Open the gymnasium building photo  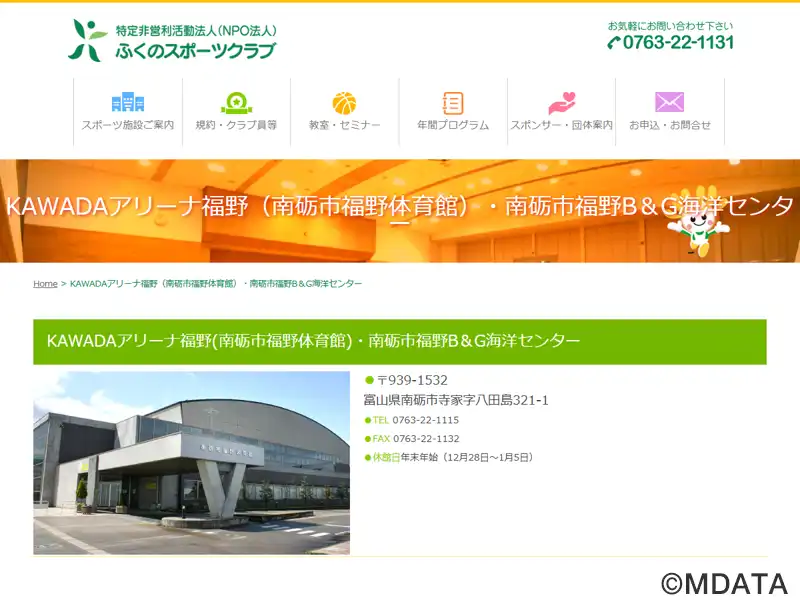point(191,463)
